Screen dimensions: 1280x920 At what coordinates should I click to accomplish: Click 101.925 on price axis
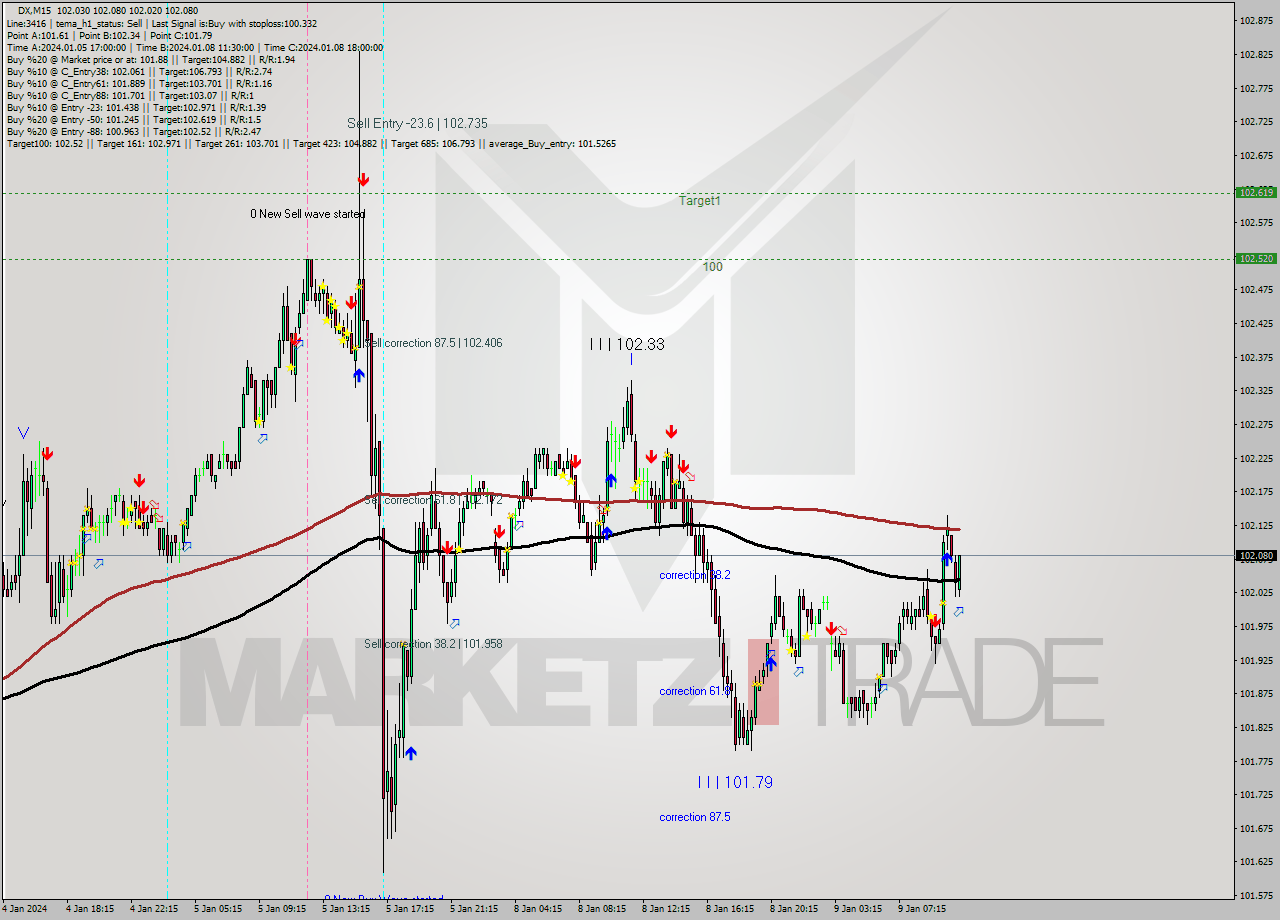[x=1258, y=660]
